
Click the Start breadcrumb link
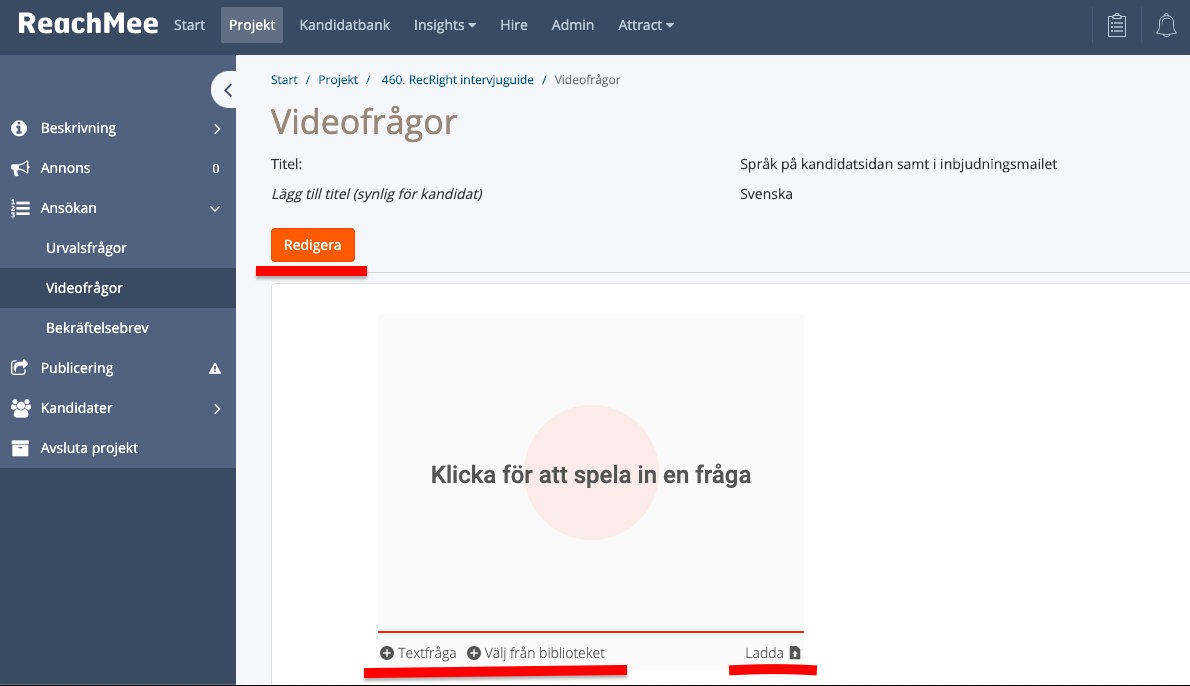point(284,80)
